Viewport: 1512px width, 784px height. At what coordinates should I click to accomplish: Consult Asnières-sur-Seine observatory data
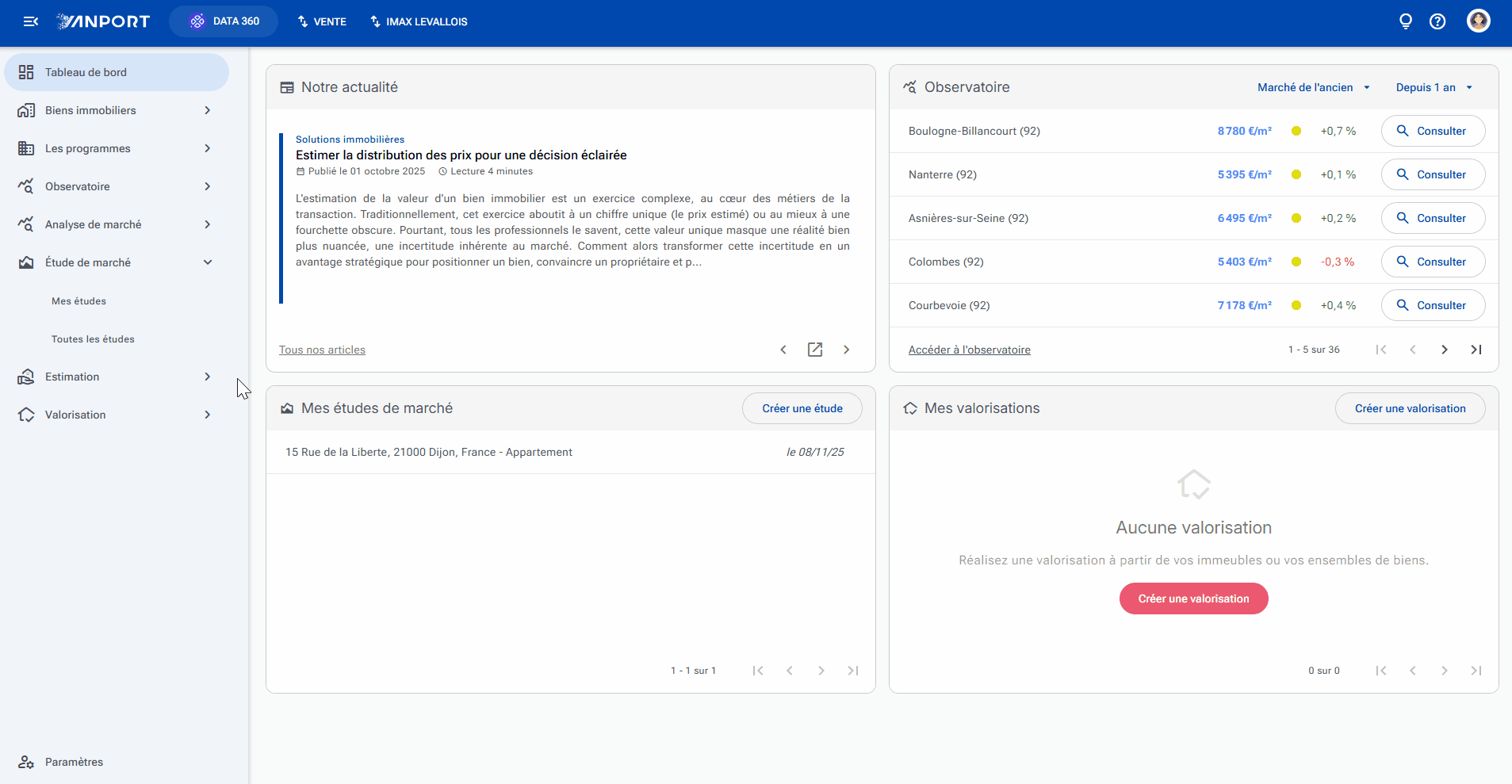[1433, 218]
